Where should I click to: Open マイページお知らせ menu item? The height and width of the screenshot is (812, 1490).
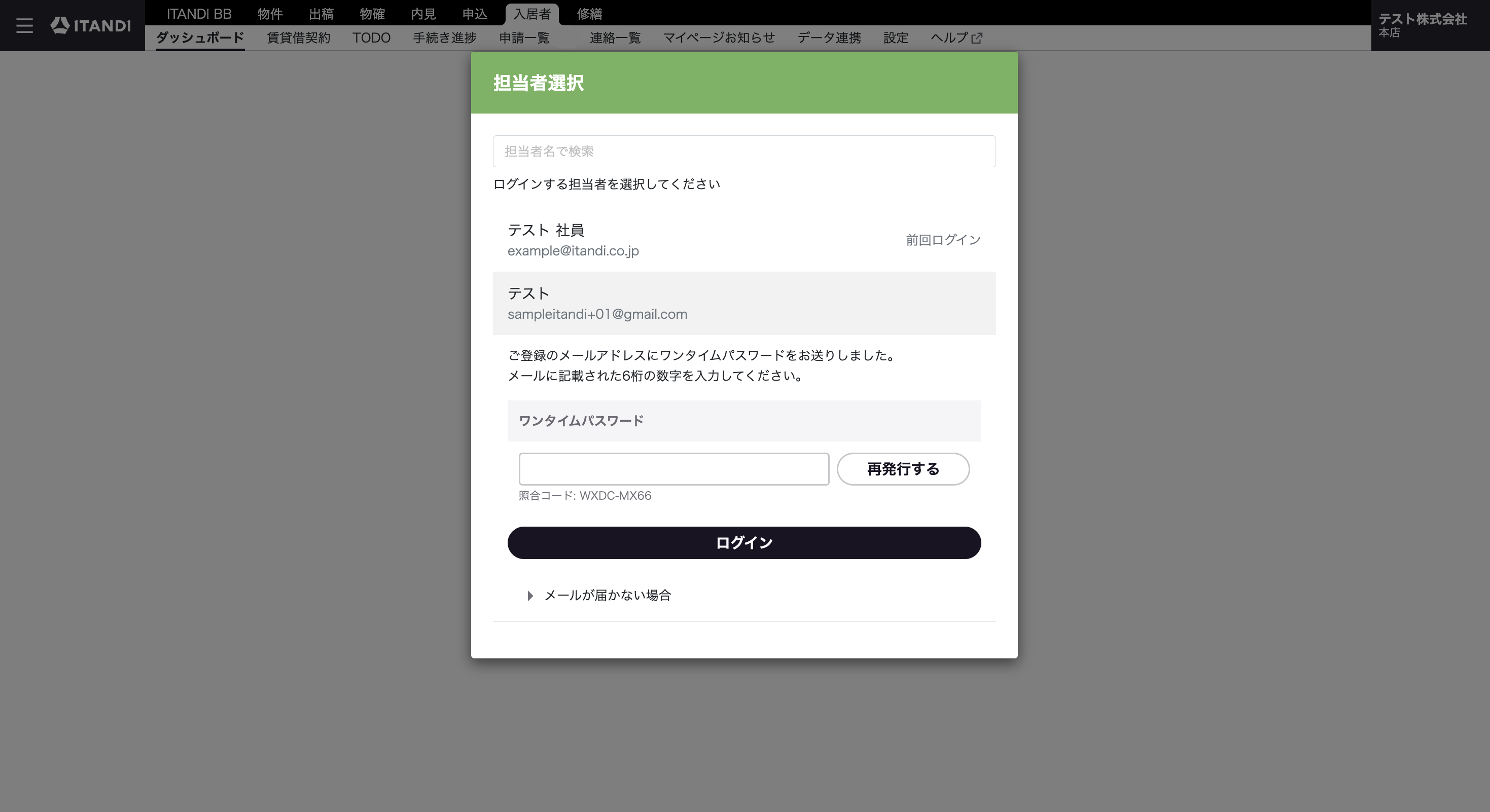click(719, 38)
